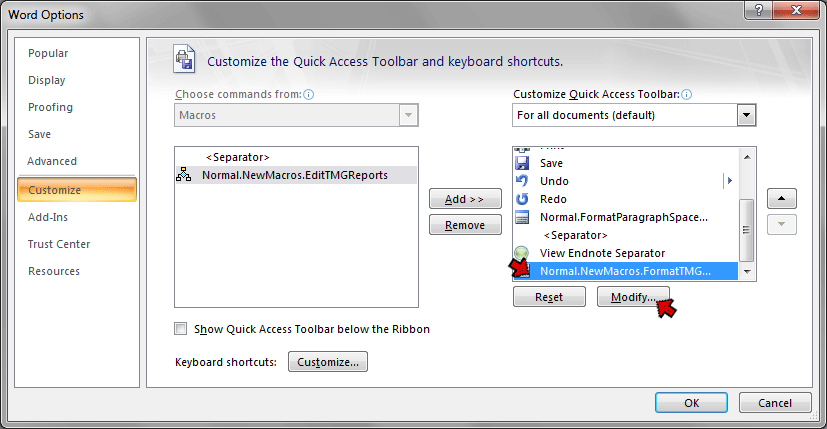Click the info icon beside Choose commands from
Screen dimensions: 827x429
pos(309,94)
